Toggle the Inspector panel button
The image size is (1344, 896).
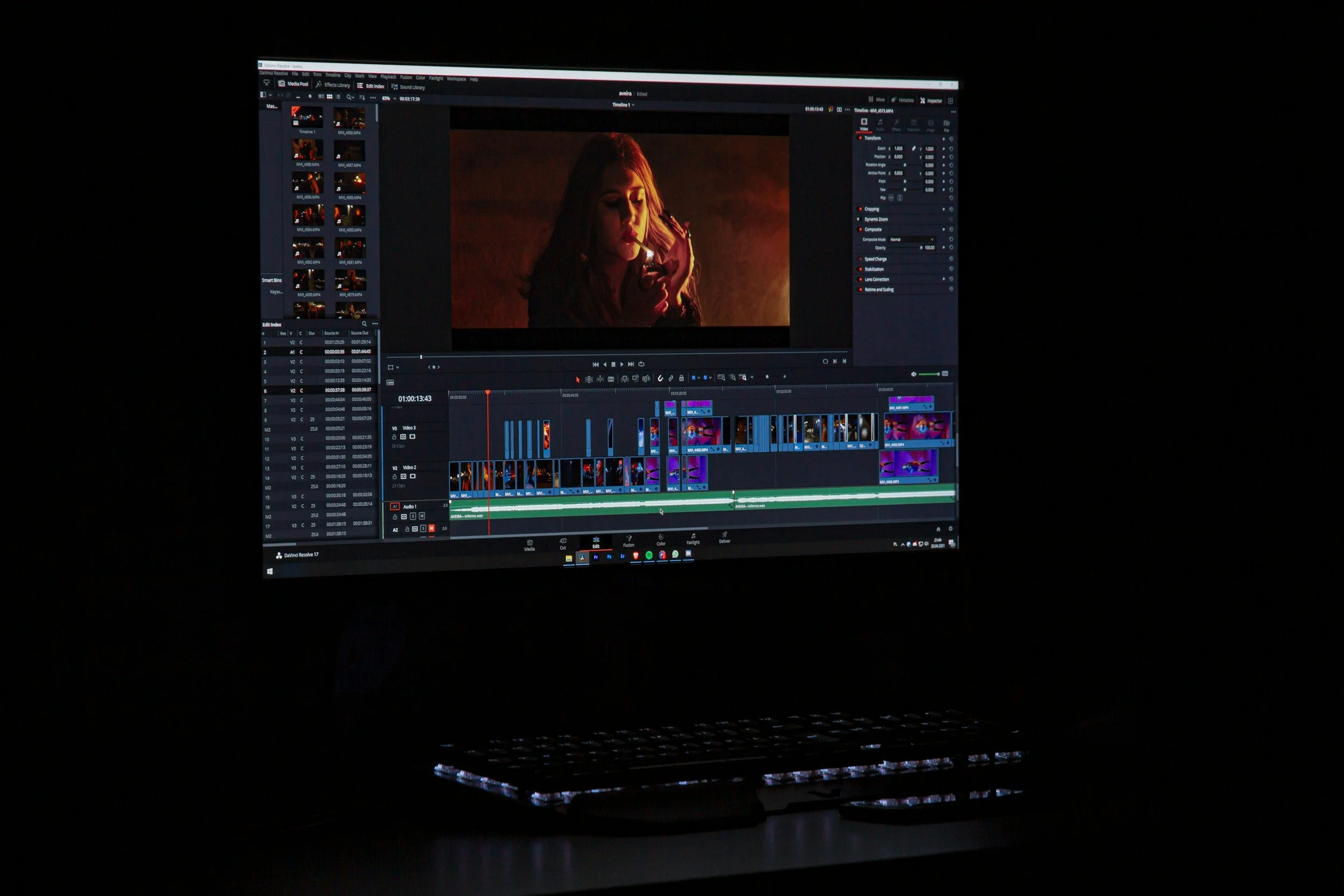(x=931, y=101)
